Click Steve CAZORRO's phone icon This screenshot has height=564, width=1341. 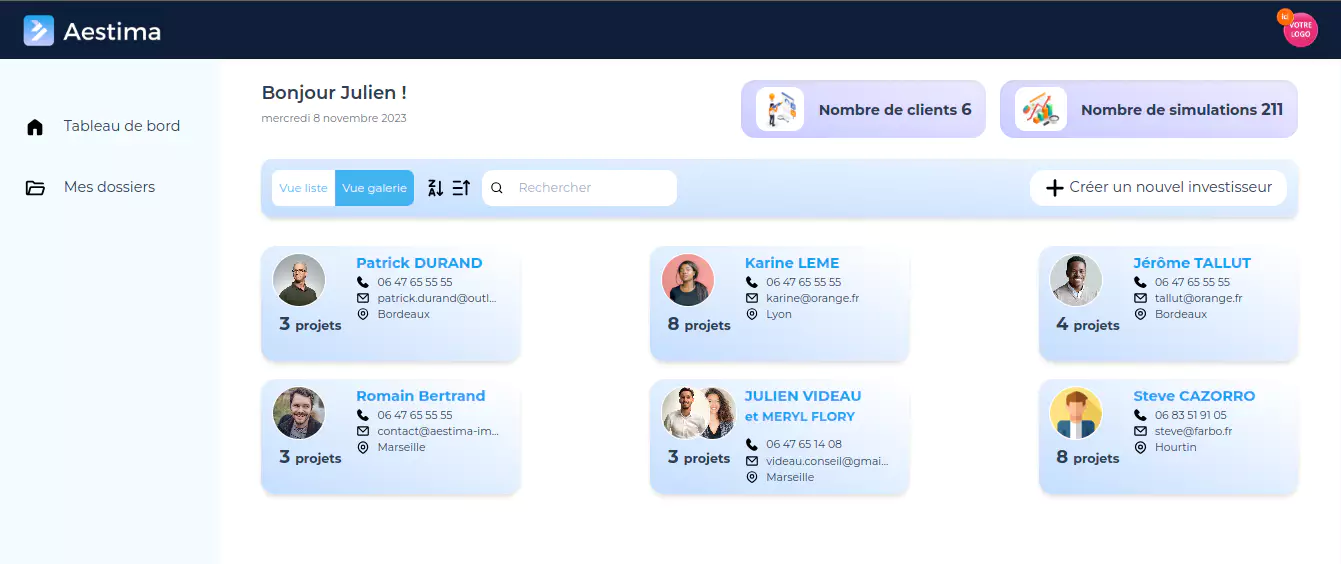[x=1140, y=415]
